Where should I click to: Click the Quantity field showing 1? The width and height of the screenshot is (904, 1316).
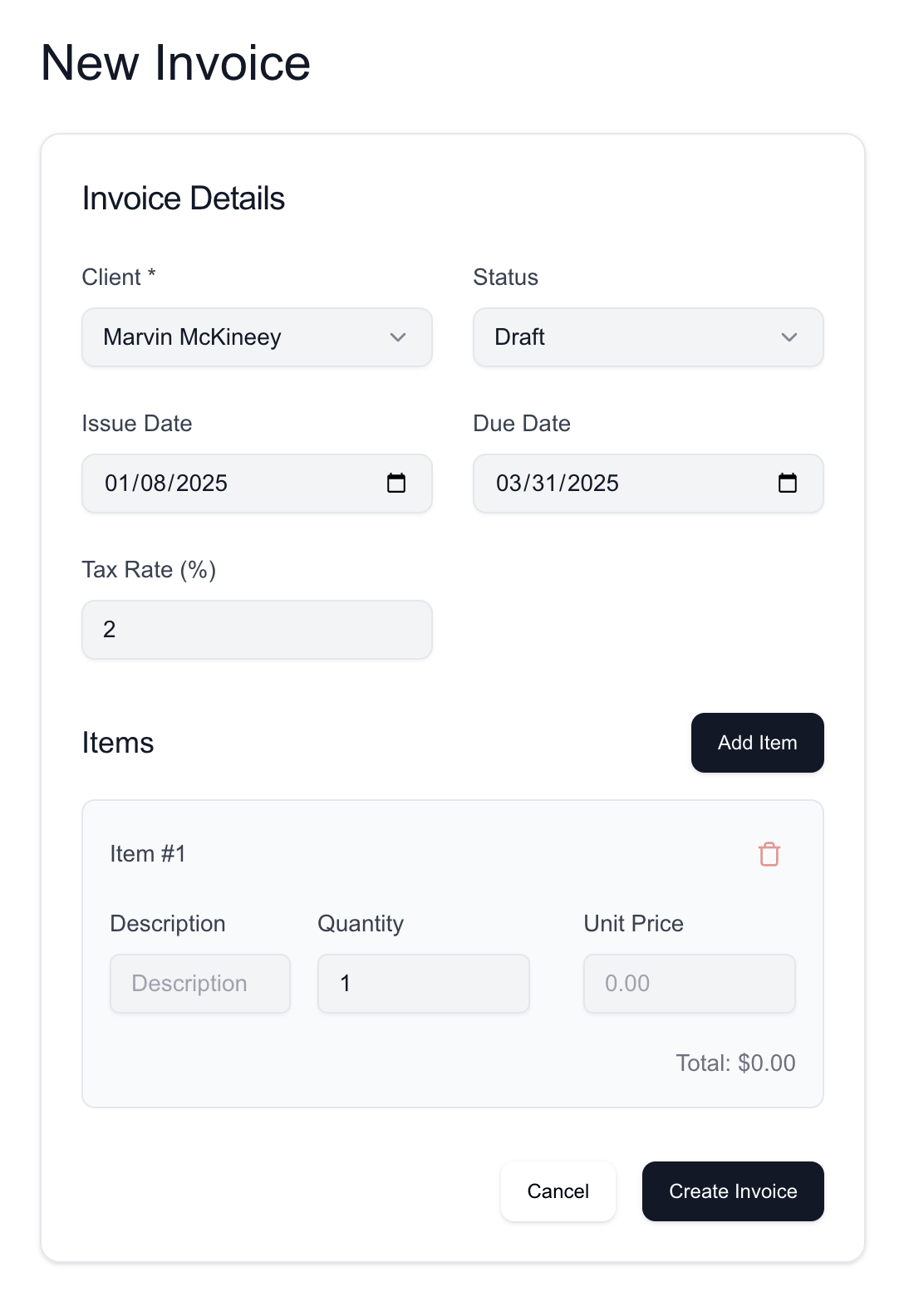click(423, 983)
